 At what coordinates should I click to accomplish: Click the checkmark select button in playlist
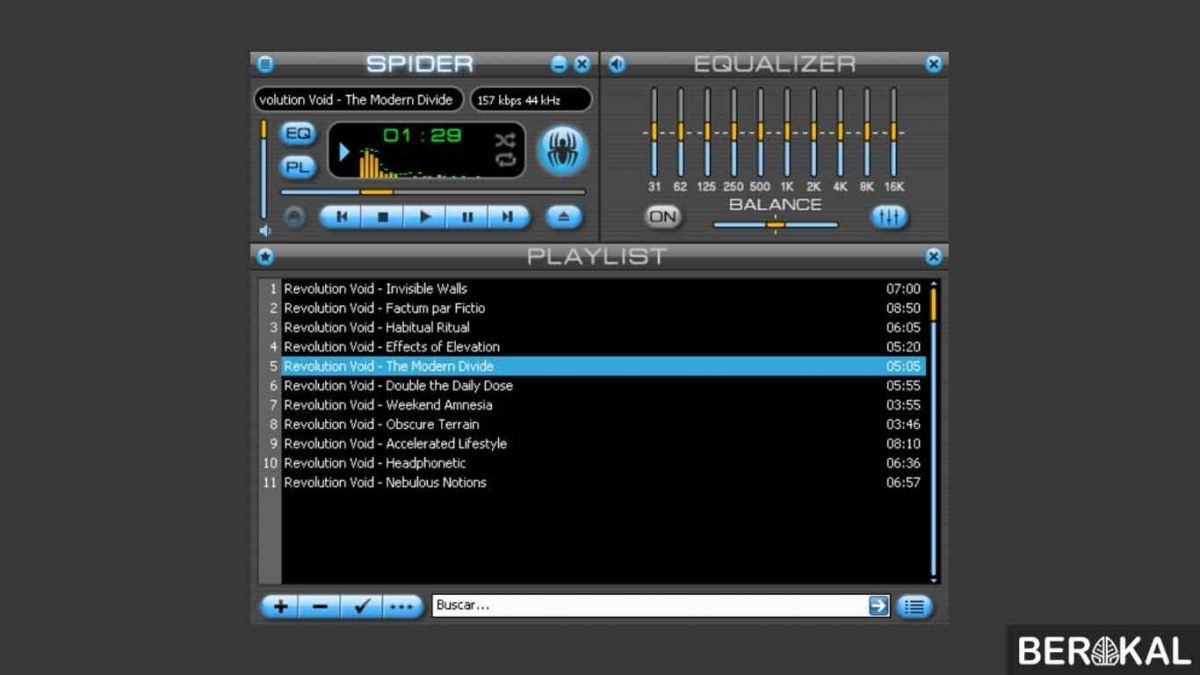(361, 606)
